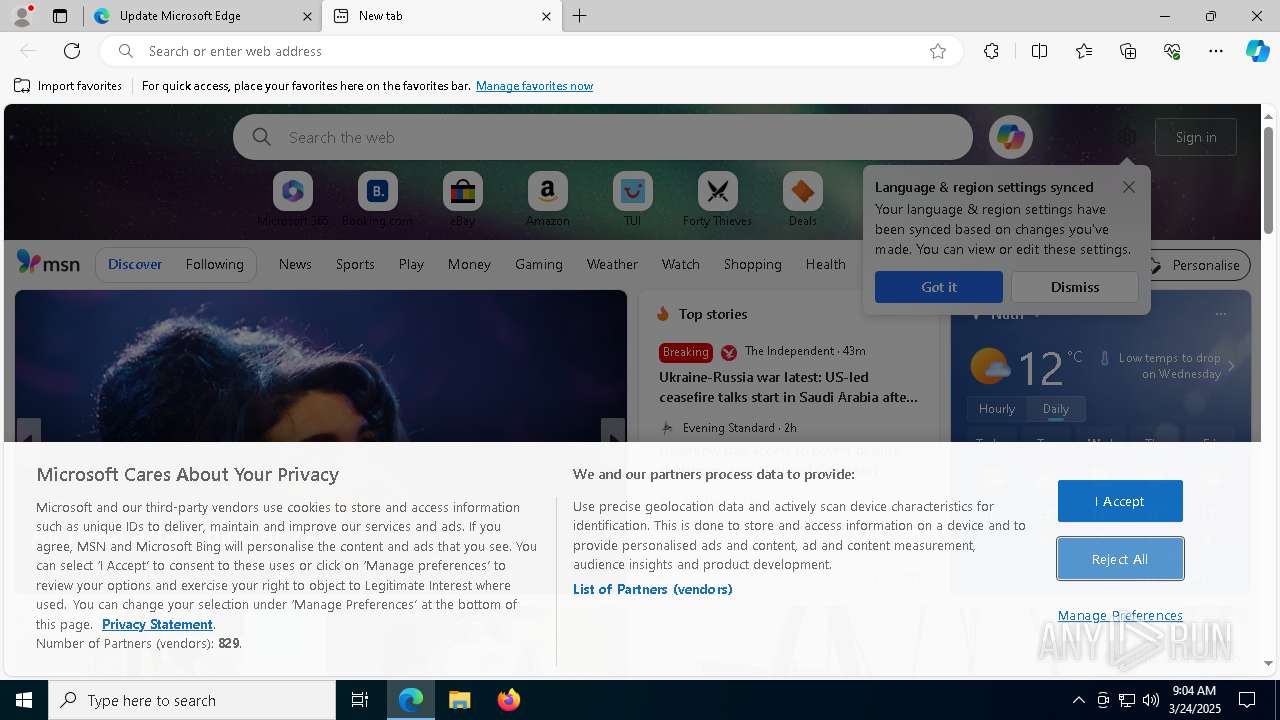
Task: Open the Amazon quick link
Action: coord(547,199)
